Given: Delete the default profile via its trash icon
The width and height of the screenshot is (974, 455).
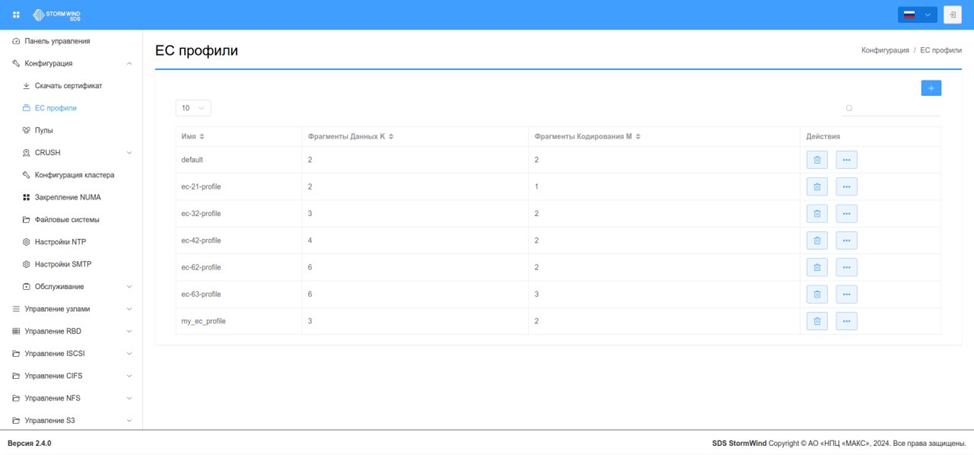Looking at the screenshot, I should click(x=817, y=160).
